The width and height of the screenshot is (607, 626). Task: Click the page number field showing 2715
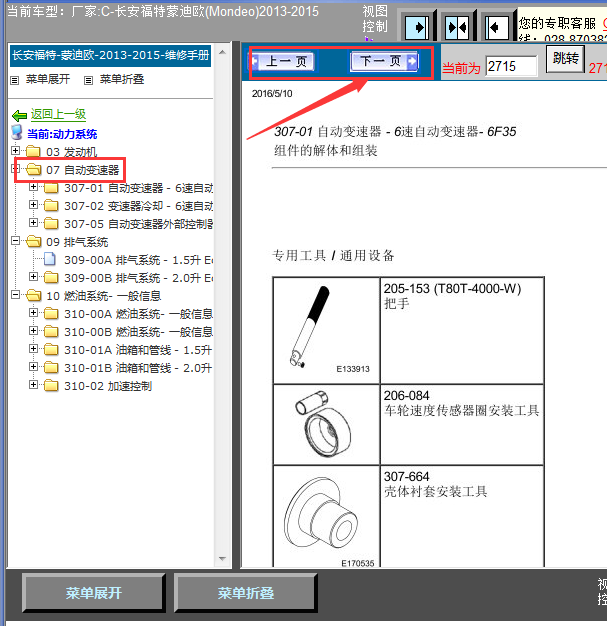pos(511,66)
